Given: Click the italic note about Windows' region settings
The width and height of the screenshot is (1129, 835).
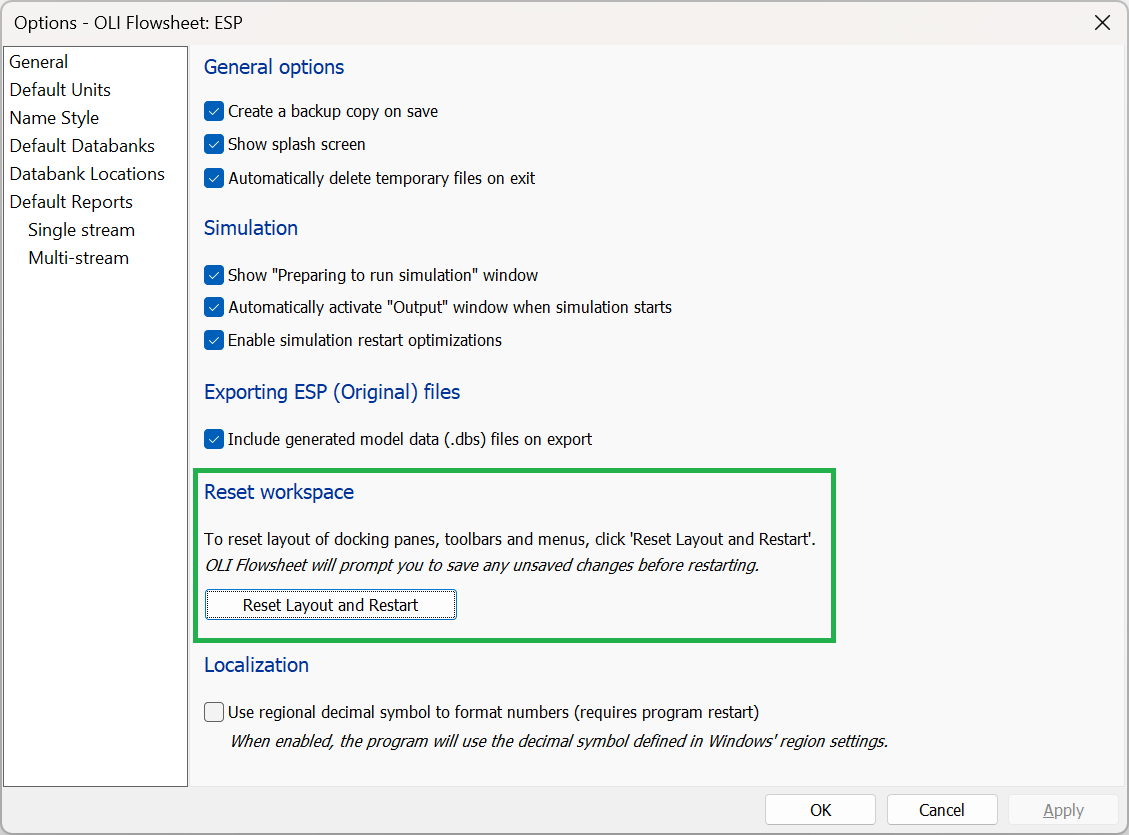Looking at the screenshot, I should (559, 741).
